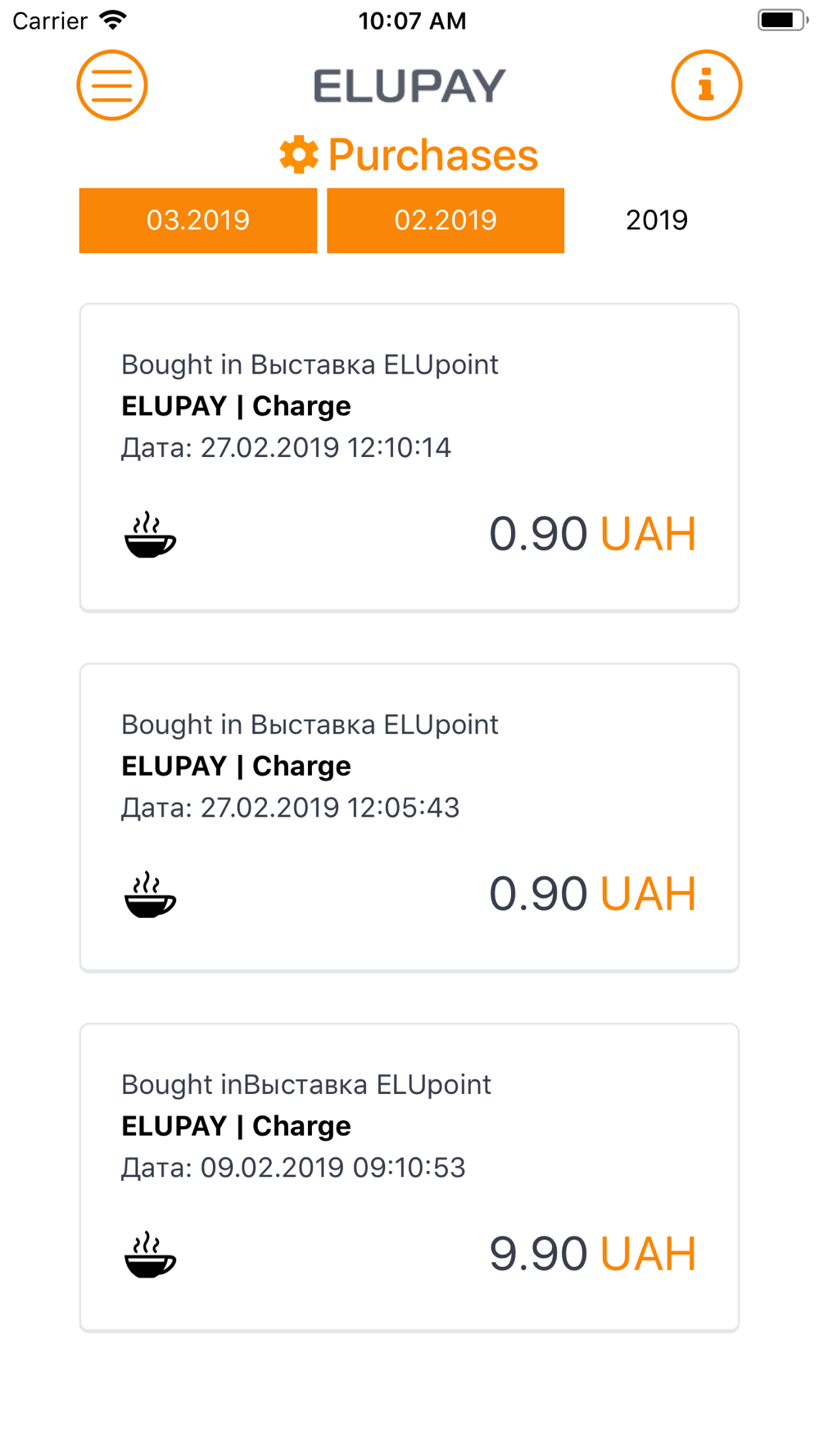Tap the coffee cup icon for 12:10:14 purchase
The height and width of the screenshot is (1456, 819).
[150, 535]
